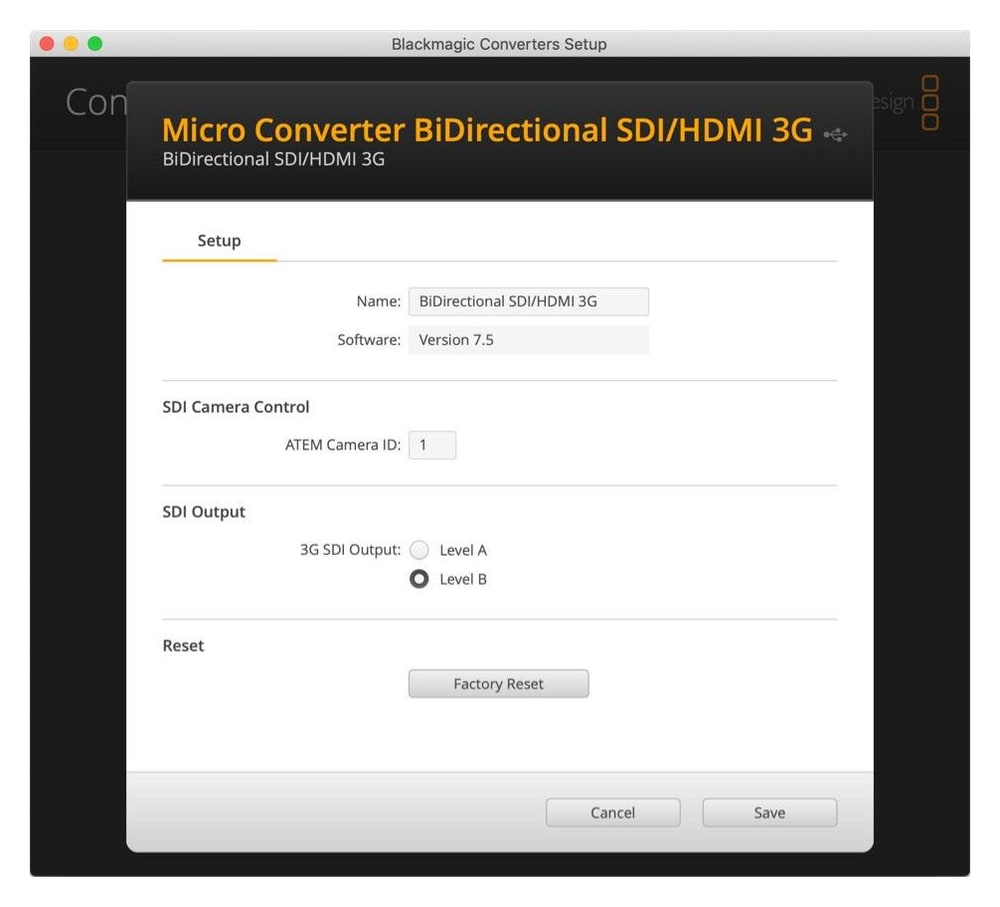Click the BiDirectional SDI/HDMI 3G subtitle
Viewport: 1000px width, 907px height.
(274, 159)
